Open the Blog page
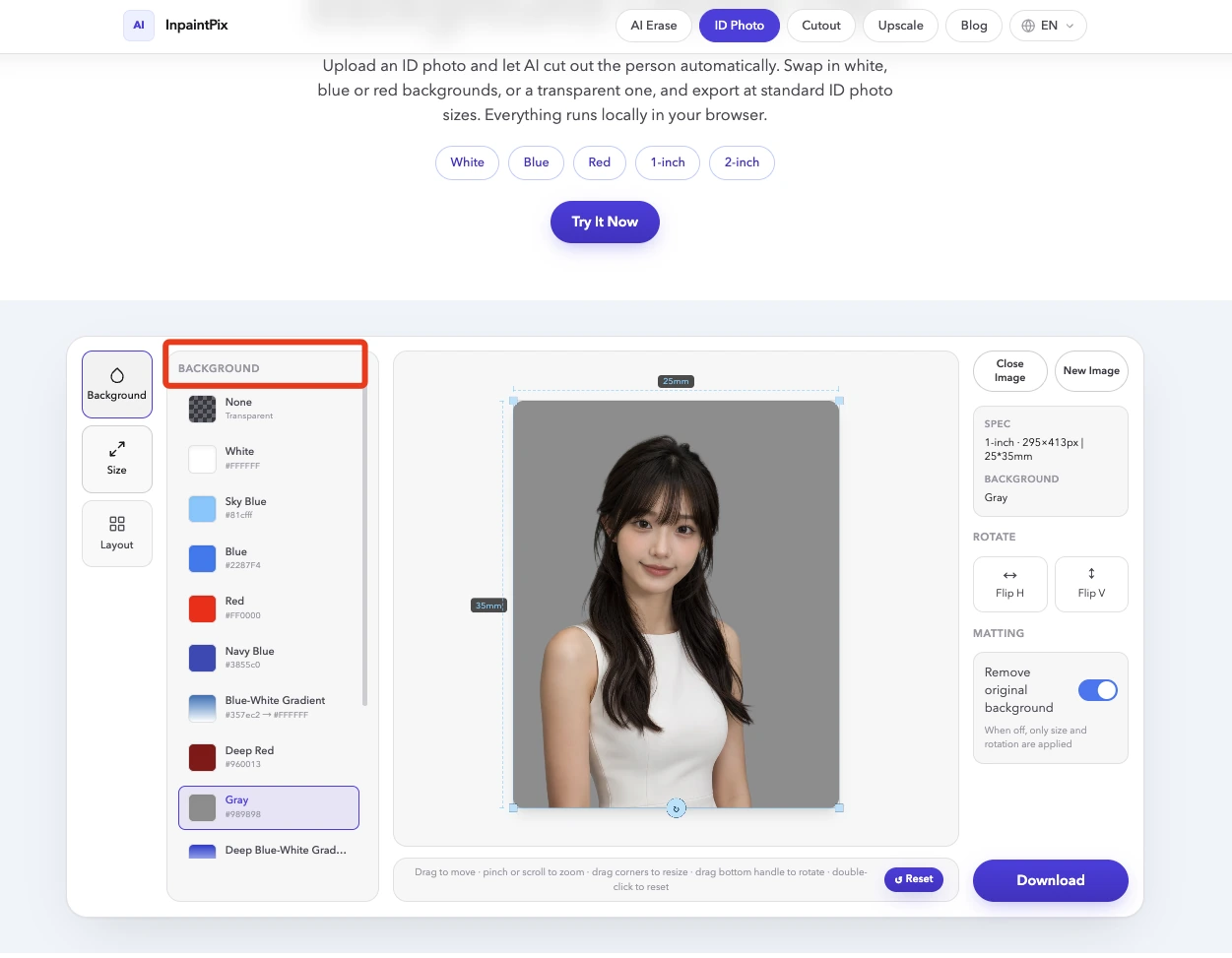The width and height of the screenshot is (1232, 958). (x=974, y=26)
